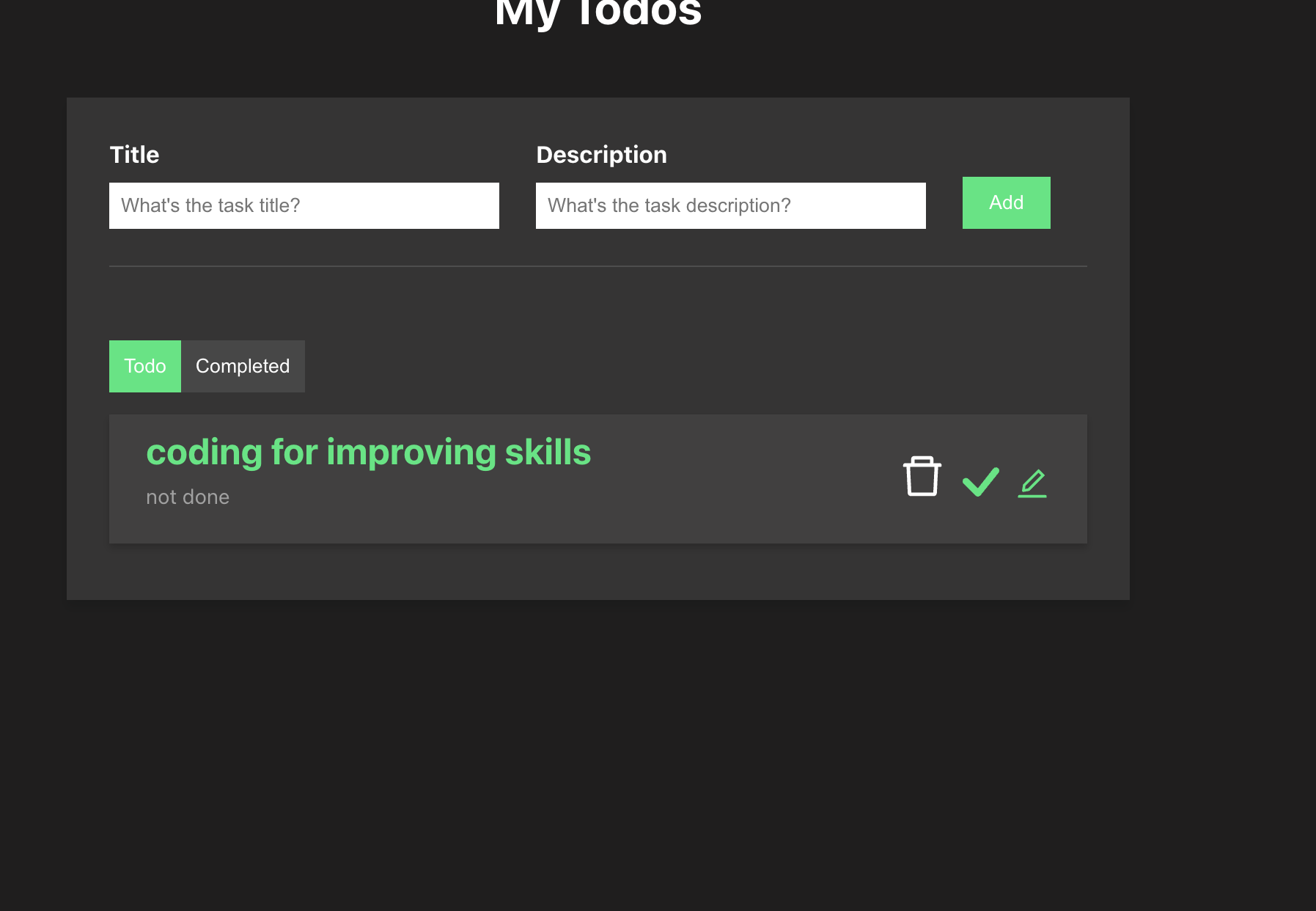Viewport: 1316px width, 911px height.
Task: Click into the task description input field
Action: [730, 205]
